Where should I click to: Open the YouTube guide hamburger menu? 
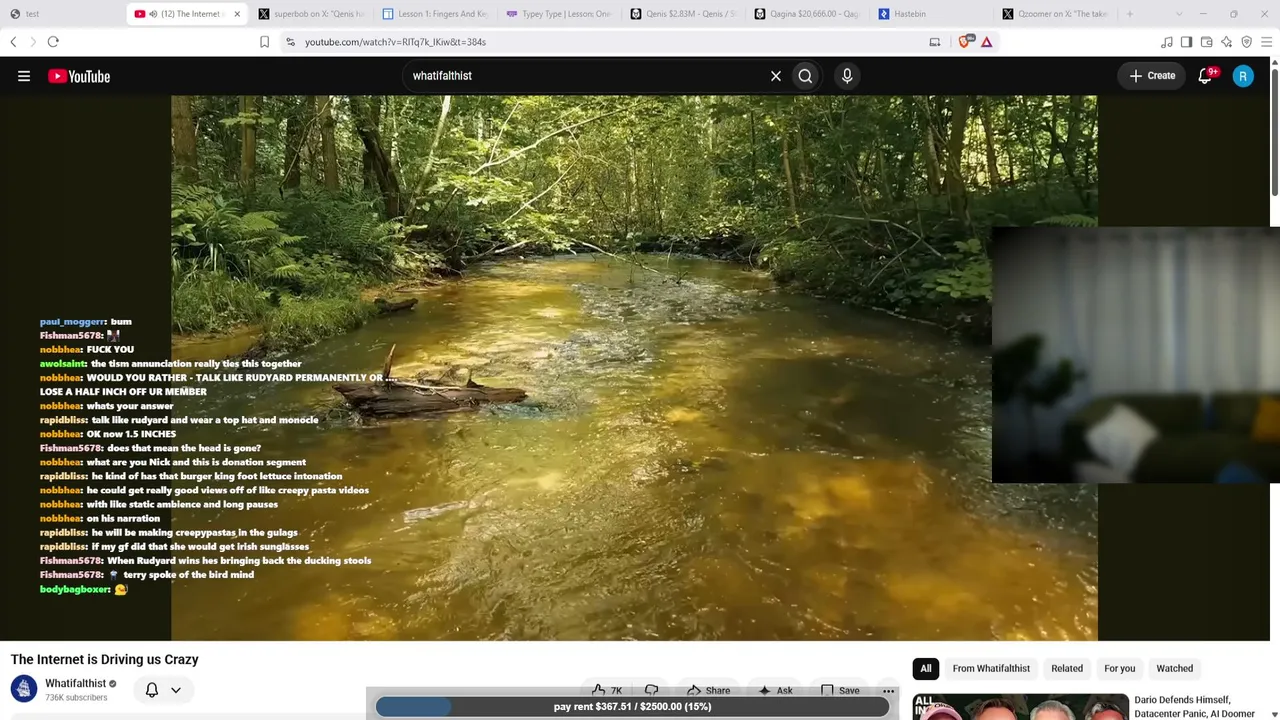point(24,76)
